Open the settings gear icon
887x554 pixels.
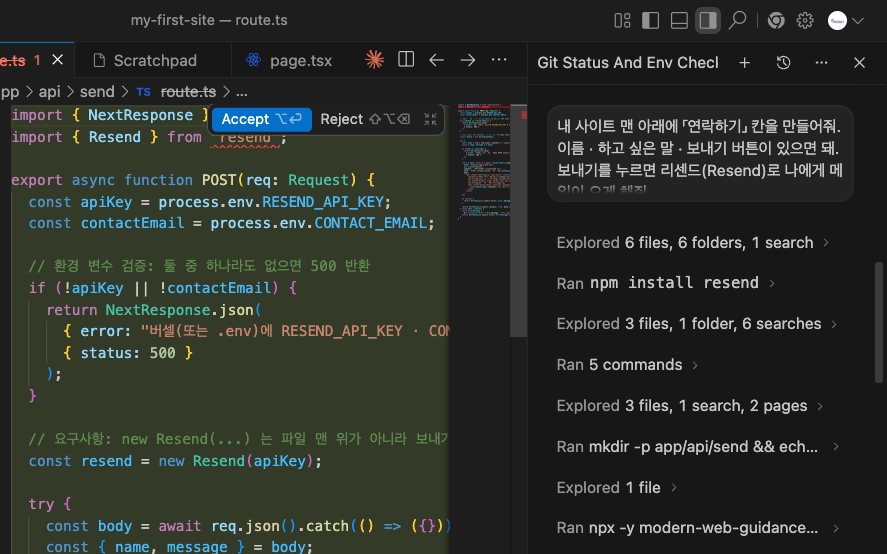click(x=805, y=21)
